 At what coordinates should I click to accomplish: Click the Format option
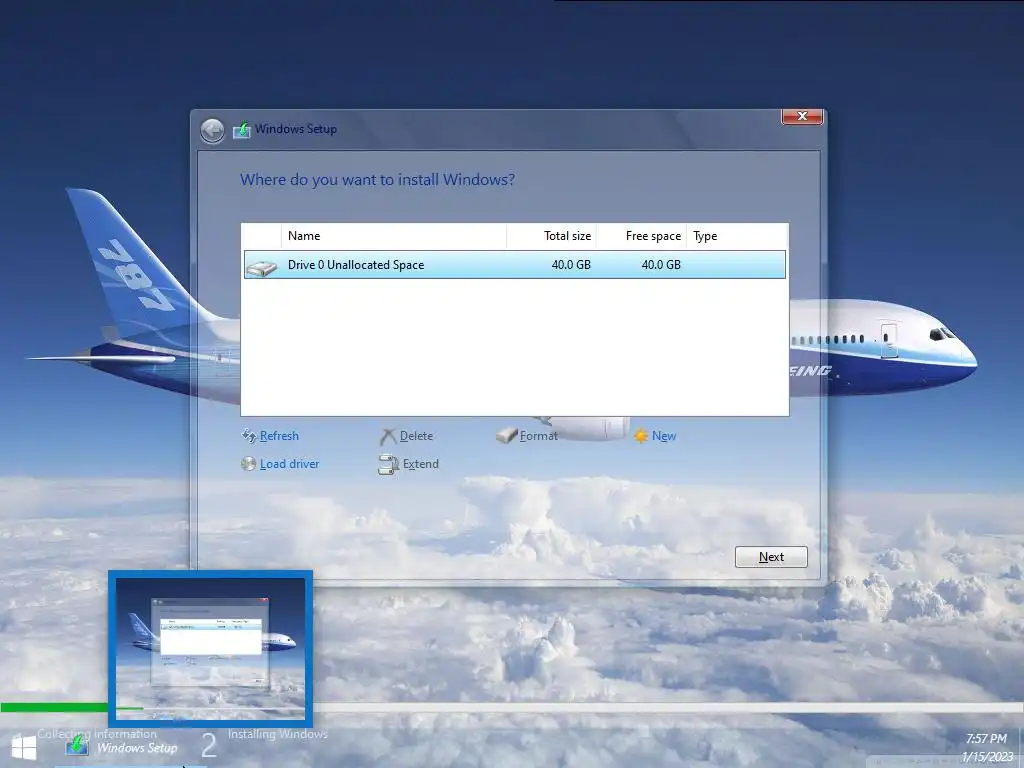point(539,436)
